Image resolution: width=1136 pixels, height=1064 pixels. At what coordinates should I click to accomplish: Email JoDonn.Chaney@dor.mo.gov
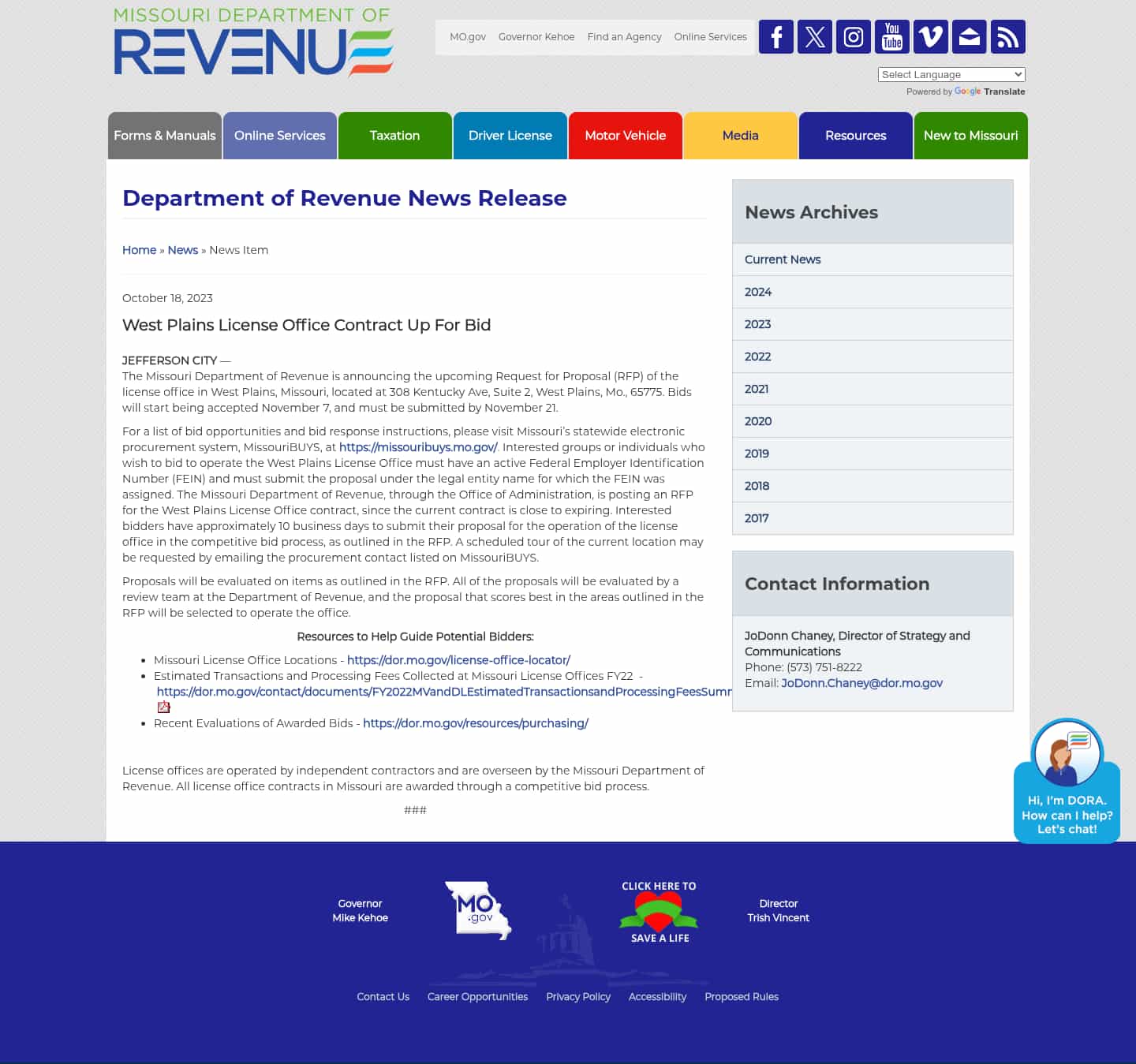pos(861,683)
